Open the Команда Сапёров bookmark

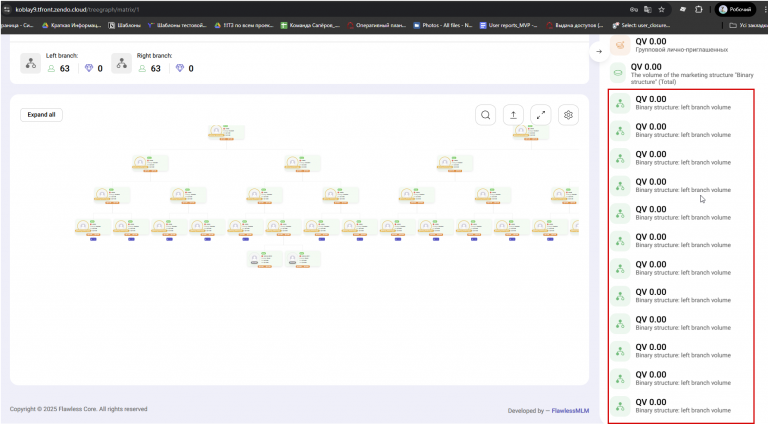pos(310,25)
